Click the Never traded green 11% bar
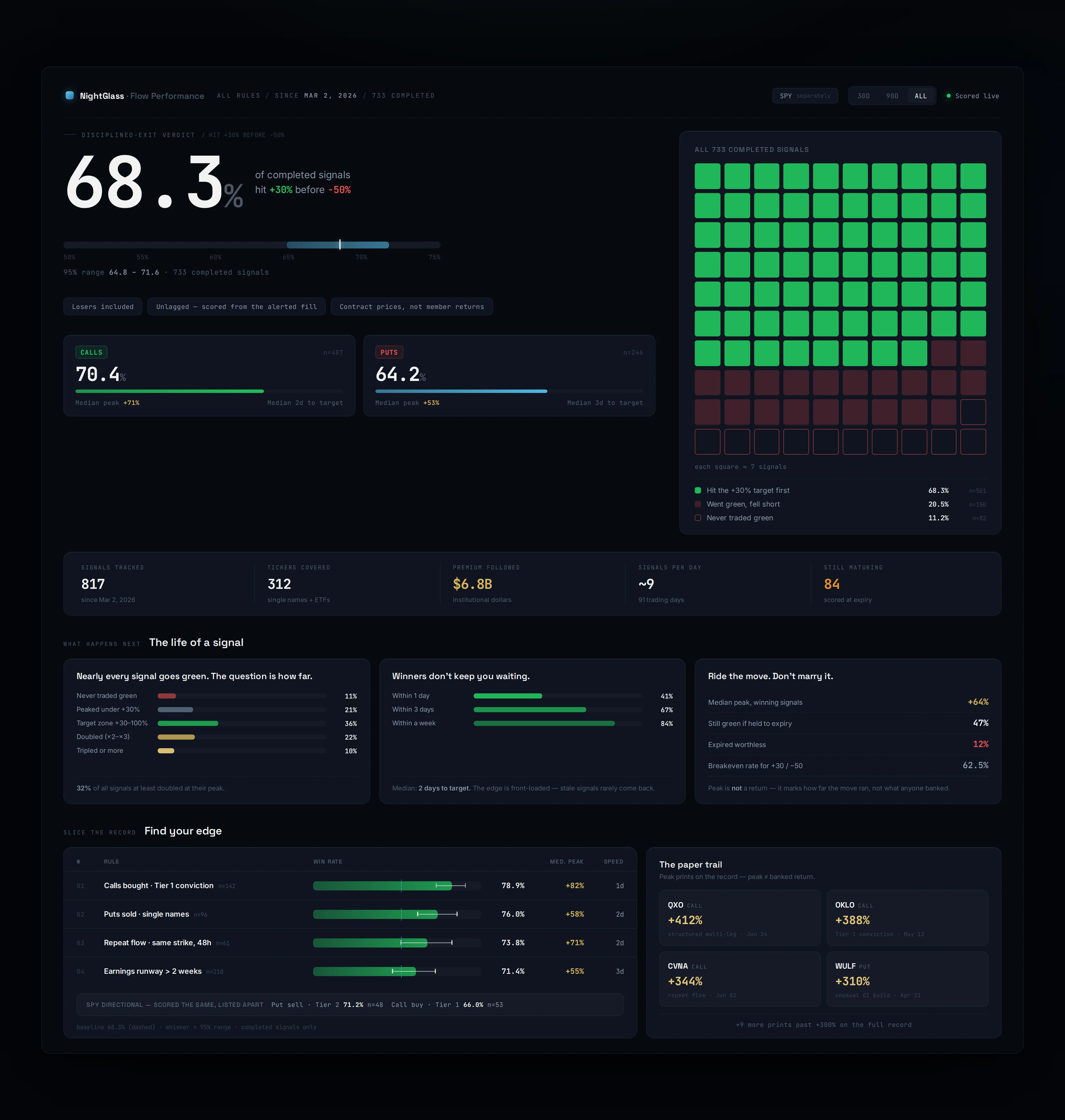This screenshot has height=1120, width=1065. point(167,696)
